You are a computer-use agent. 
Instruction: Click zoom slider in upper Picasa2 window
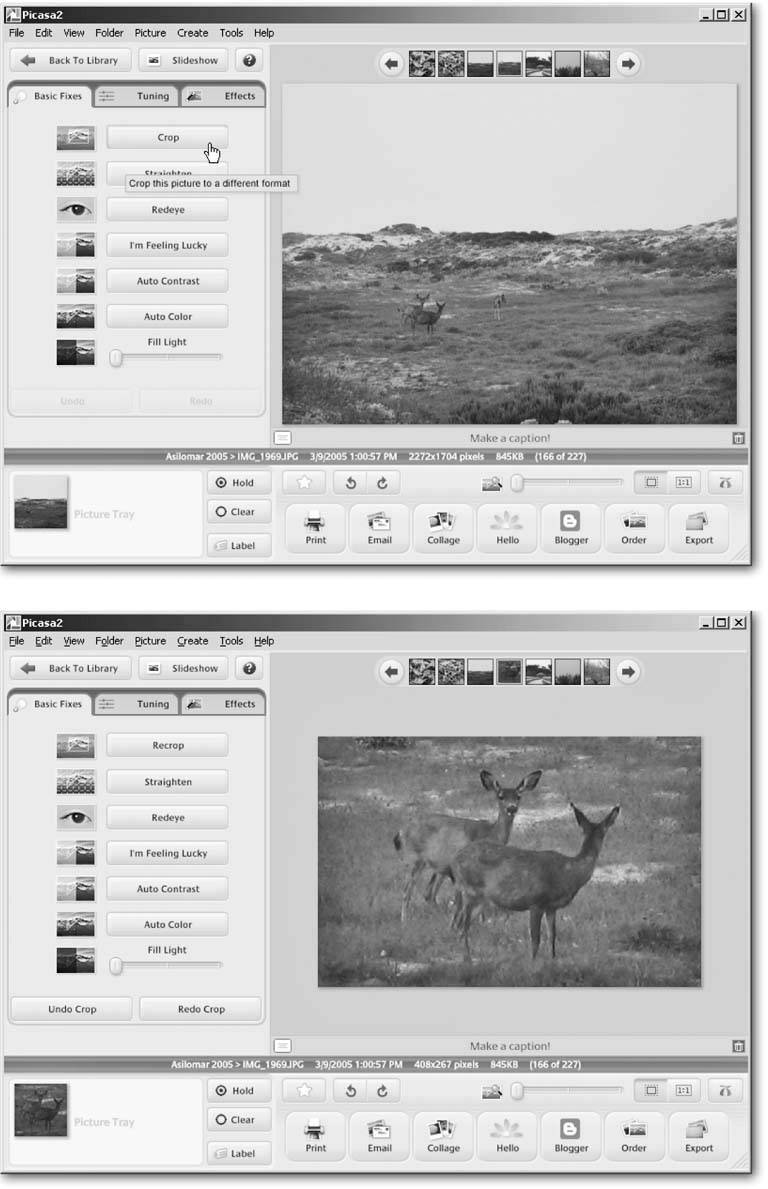point(566,482)
